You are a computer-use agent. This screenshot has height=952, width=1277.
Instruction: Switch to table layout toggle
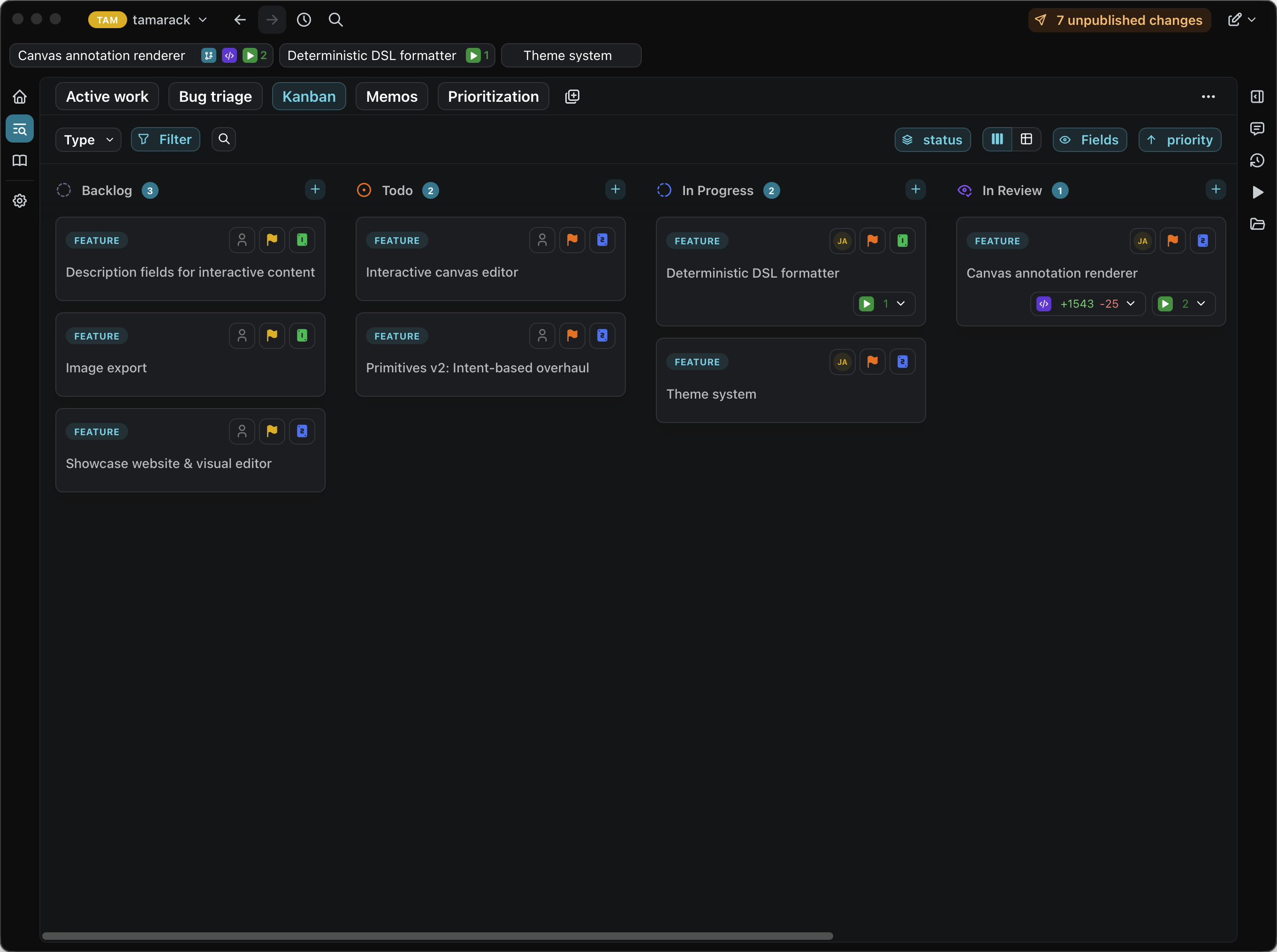pyautogui.click(x=1026, y=139)
